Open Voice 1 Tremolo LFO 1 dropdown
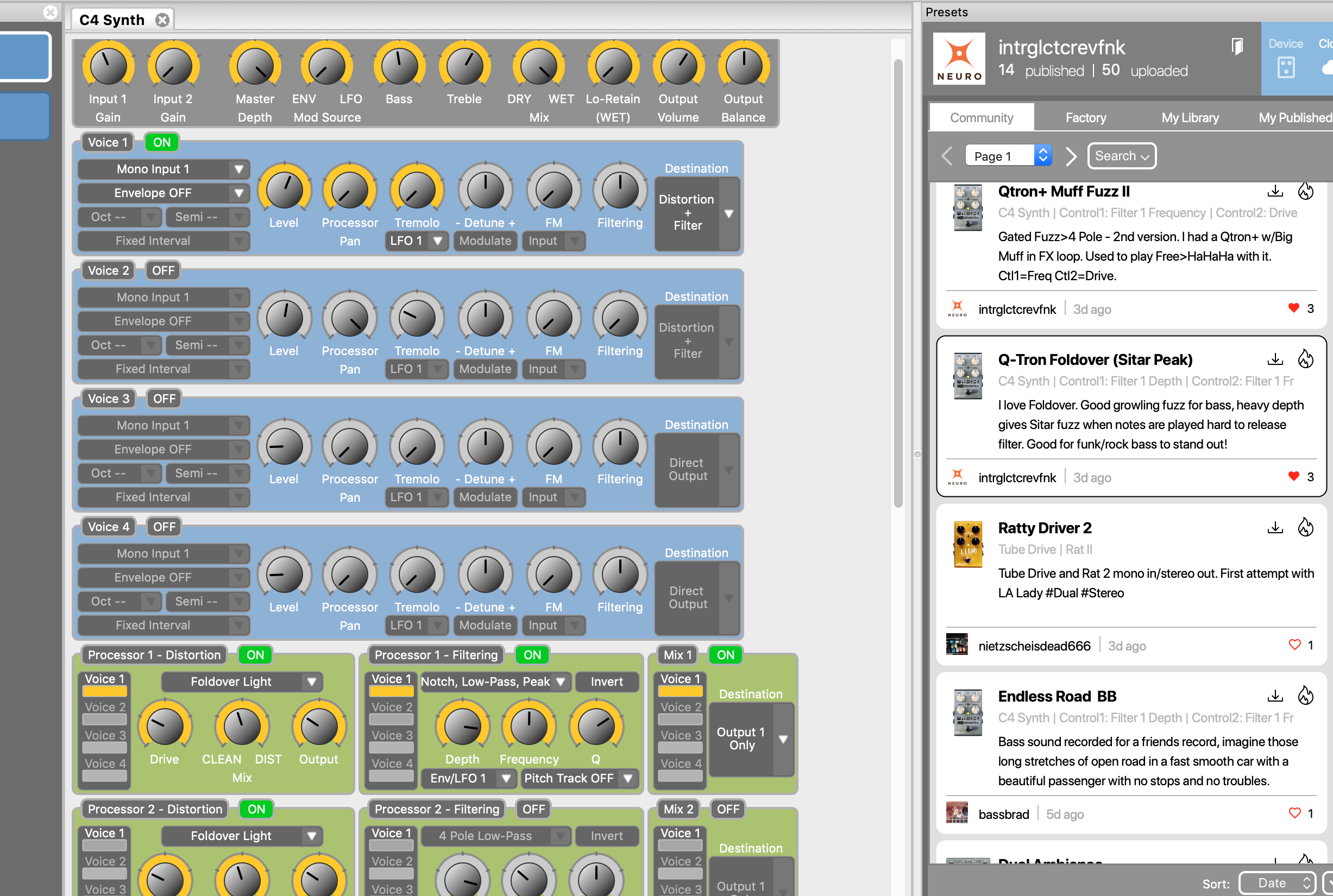Image resolution: width=1333 pixels, height=896 pixels. click(417, 241)
